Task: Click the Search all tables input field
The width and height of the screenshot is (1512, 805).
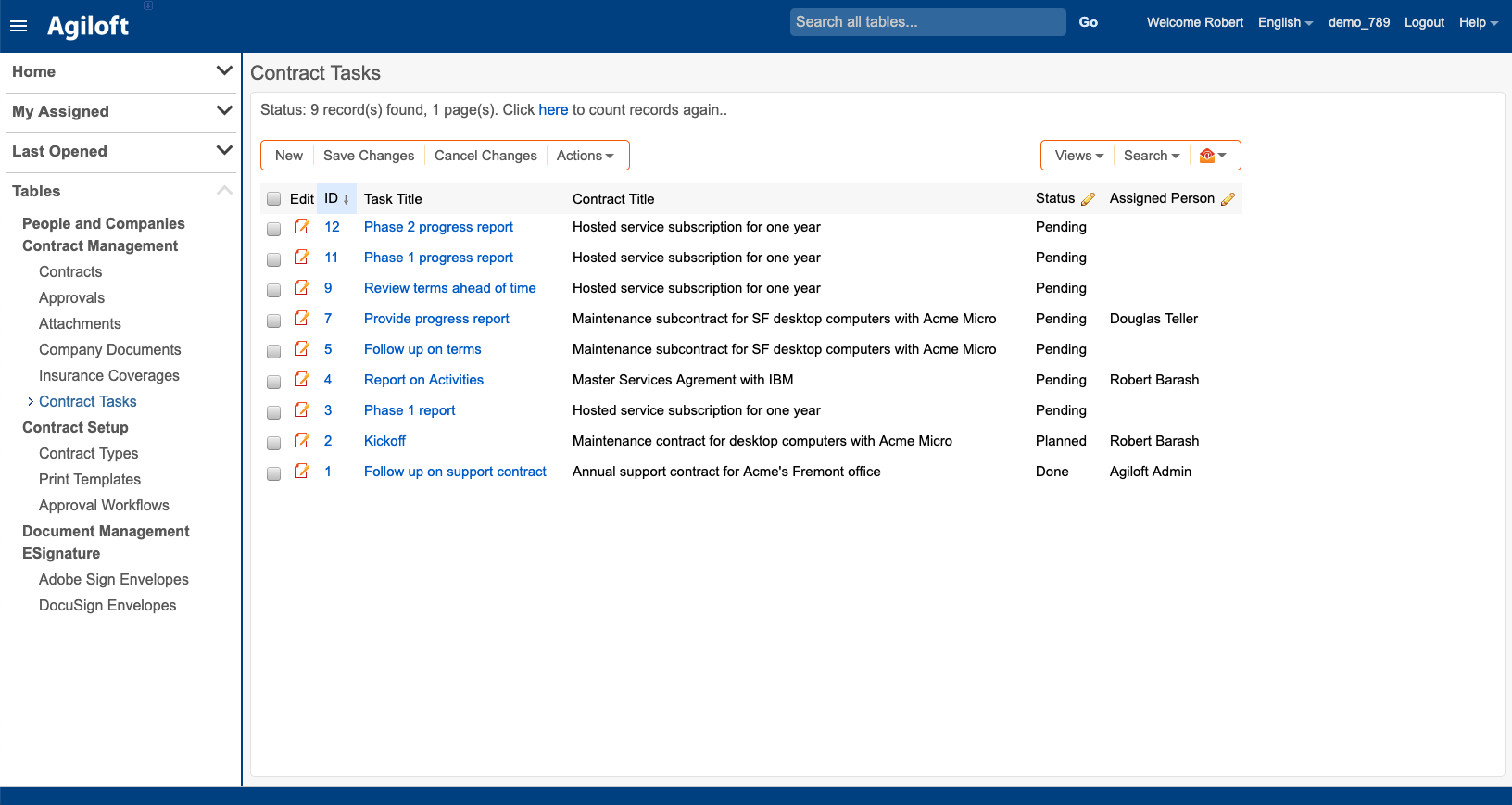Action: 926,22
